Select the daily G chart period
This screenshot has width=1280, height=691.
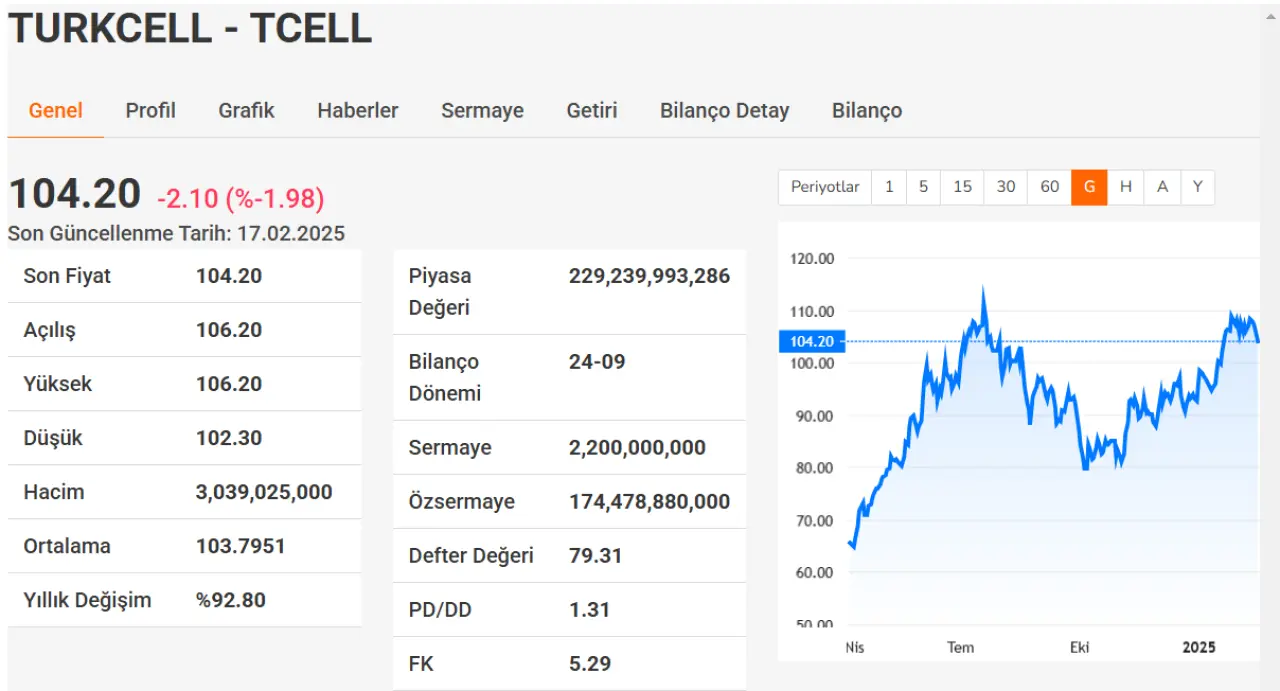[x=1089, y=187]
